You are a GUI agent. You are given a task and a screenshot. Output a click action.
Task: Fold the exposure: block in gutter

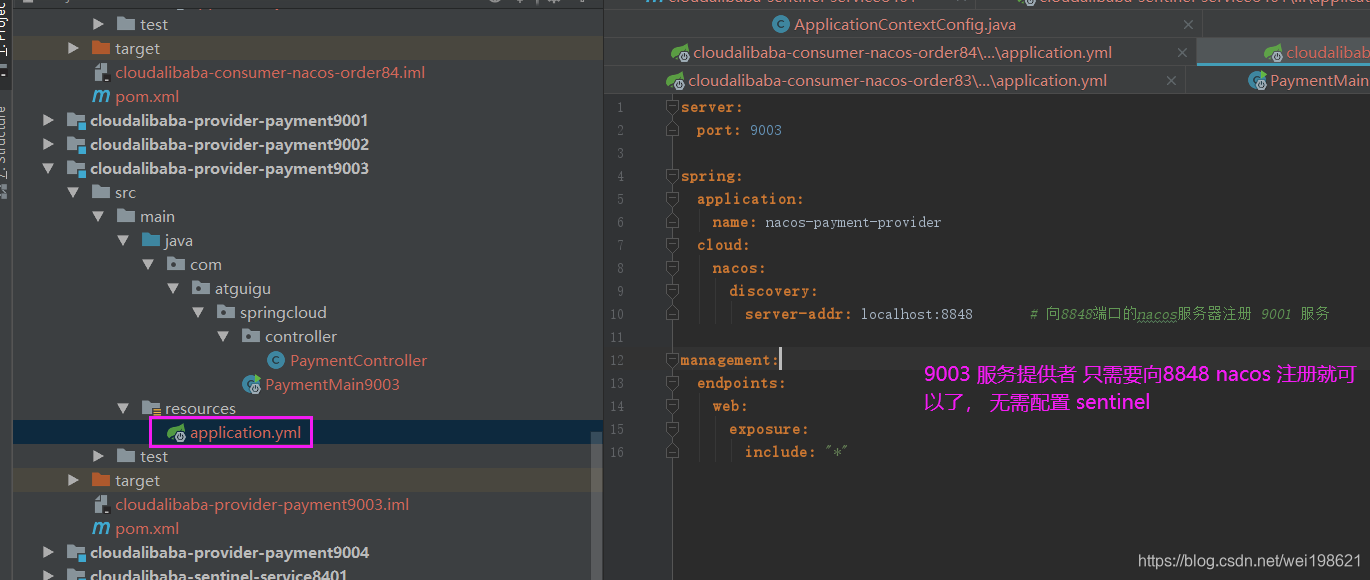pyautogui.click(x=673, y=429)
